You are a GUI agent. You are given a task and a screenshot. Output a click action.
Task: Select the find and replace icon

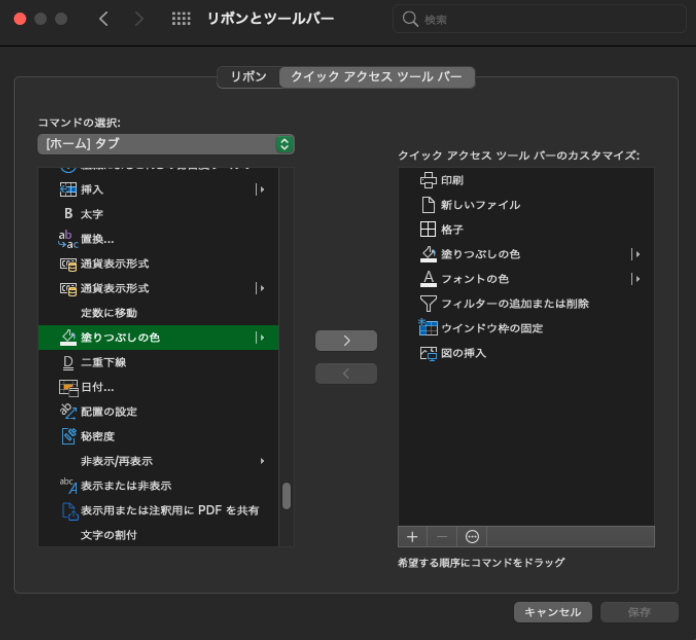(68, 239)
